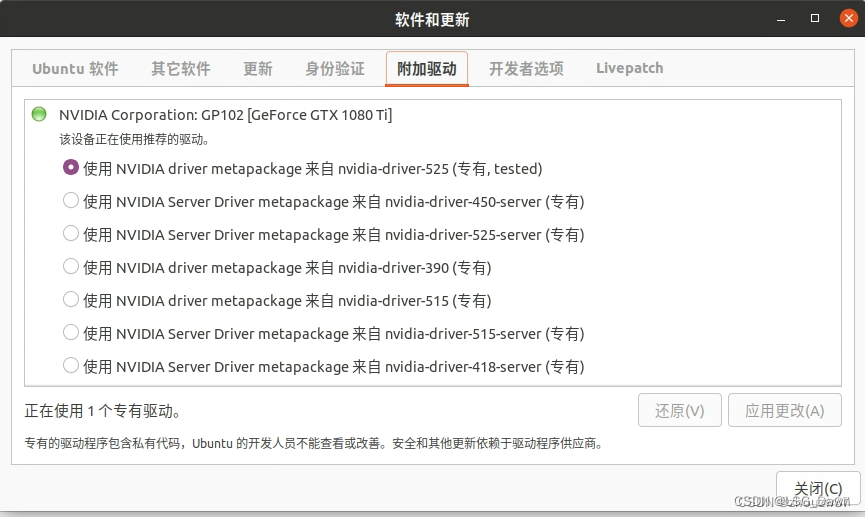
Task: Click the proprietary driver notice about Ubuntu developers
Action: (x=314, y=444)
